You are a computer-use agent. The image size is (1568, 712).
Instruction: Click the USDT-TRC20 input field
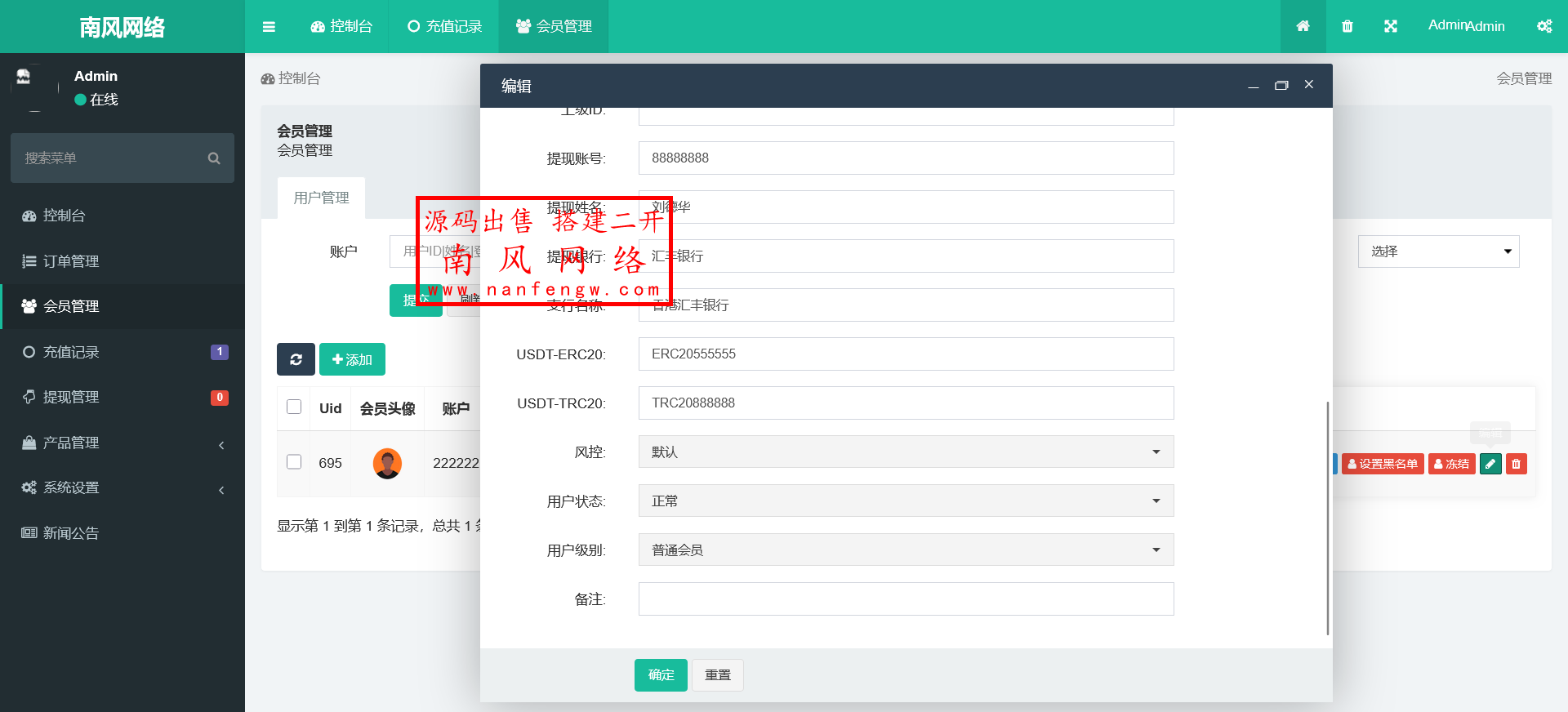coord(906,403)
